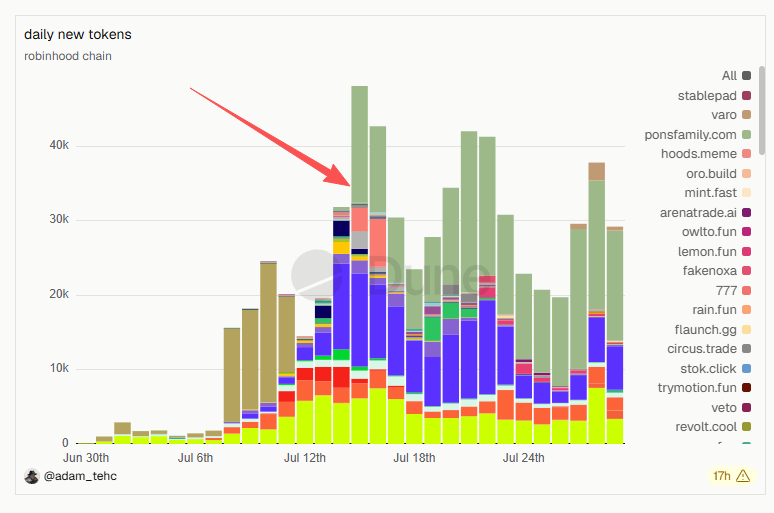This screenshot has width=774, height=513.
Task: Click the legend's vertical scrollbar
Action: [762, 111]
